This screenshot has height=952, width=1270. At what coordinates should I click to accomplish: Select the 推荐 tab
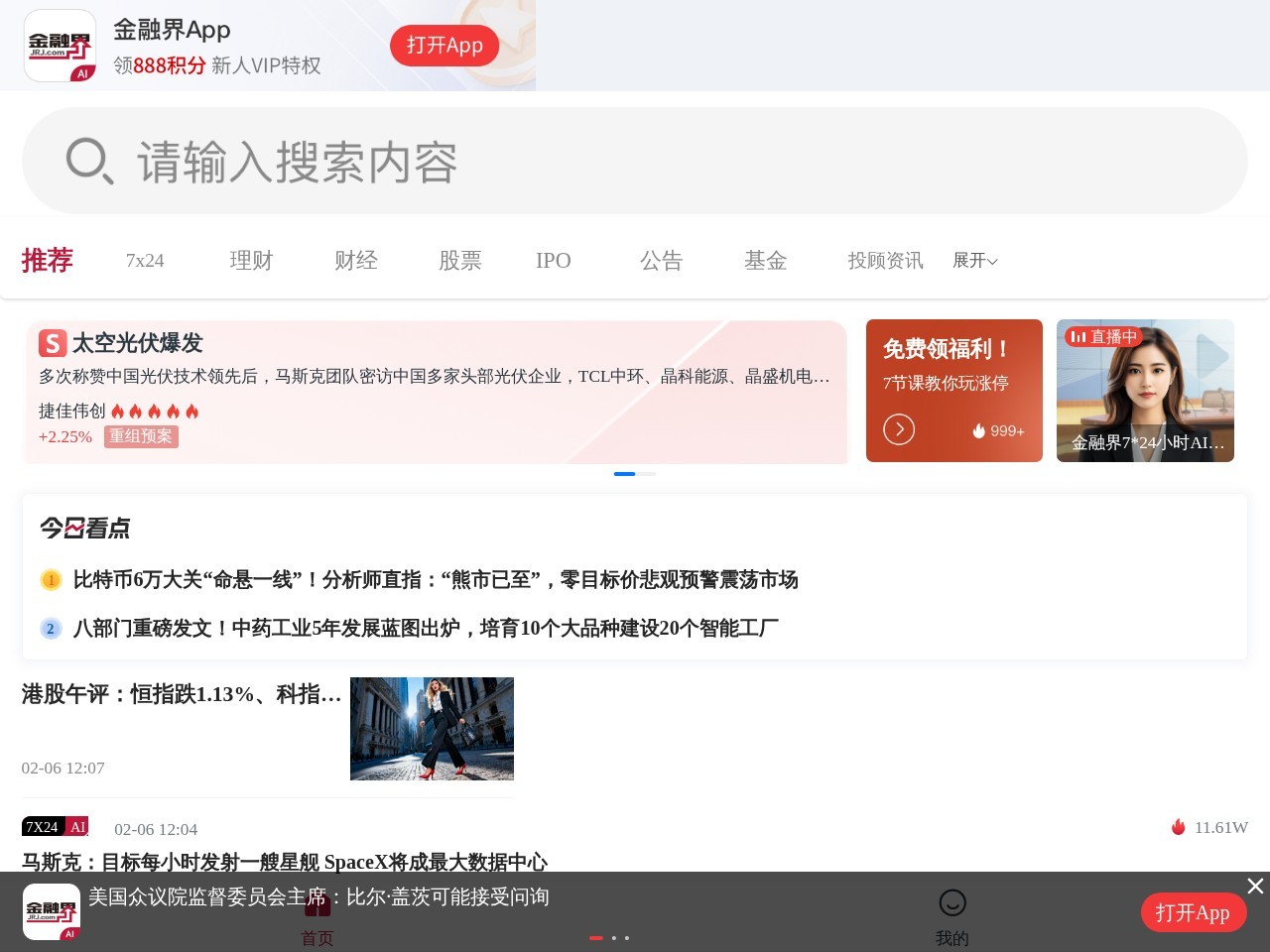pyautogui.click(x=48, y=260)
